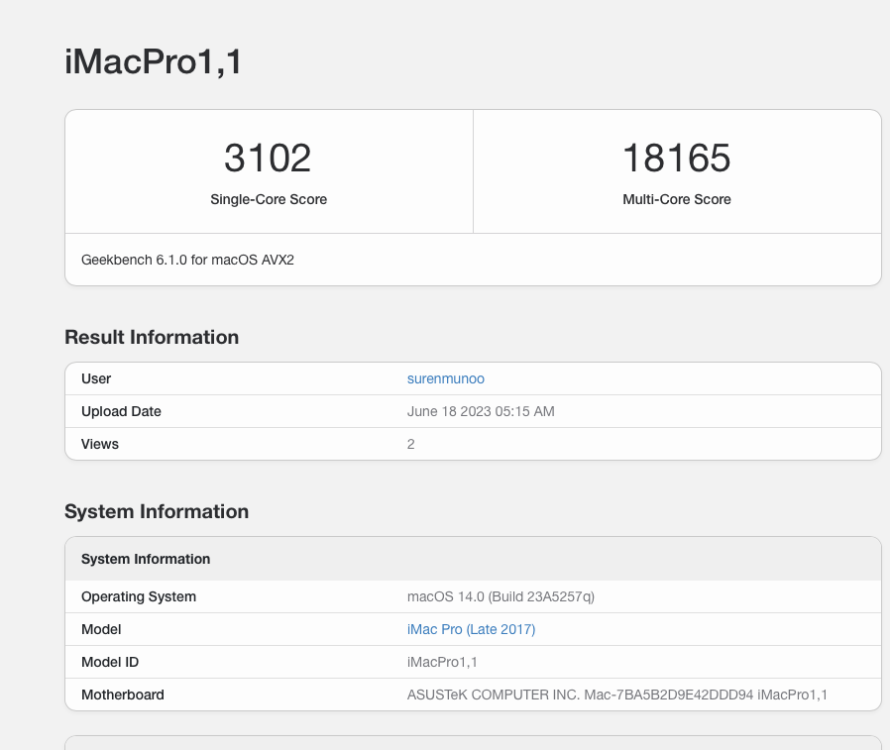Click the multi-core score 18165
Screen dimensions: 890x750
pos(677,158)
